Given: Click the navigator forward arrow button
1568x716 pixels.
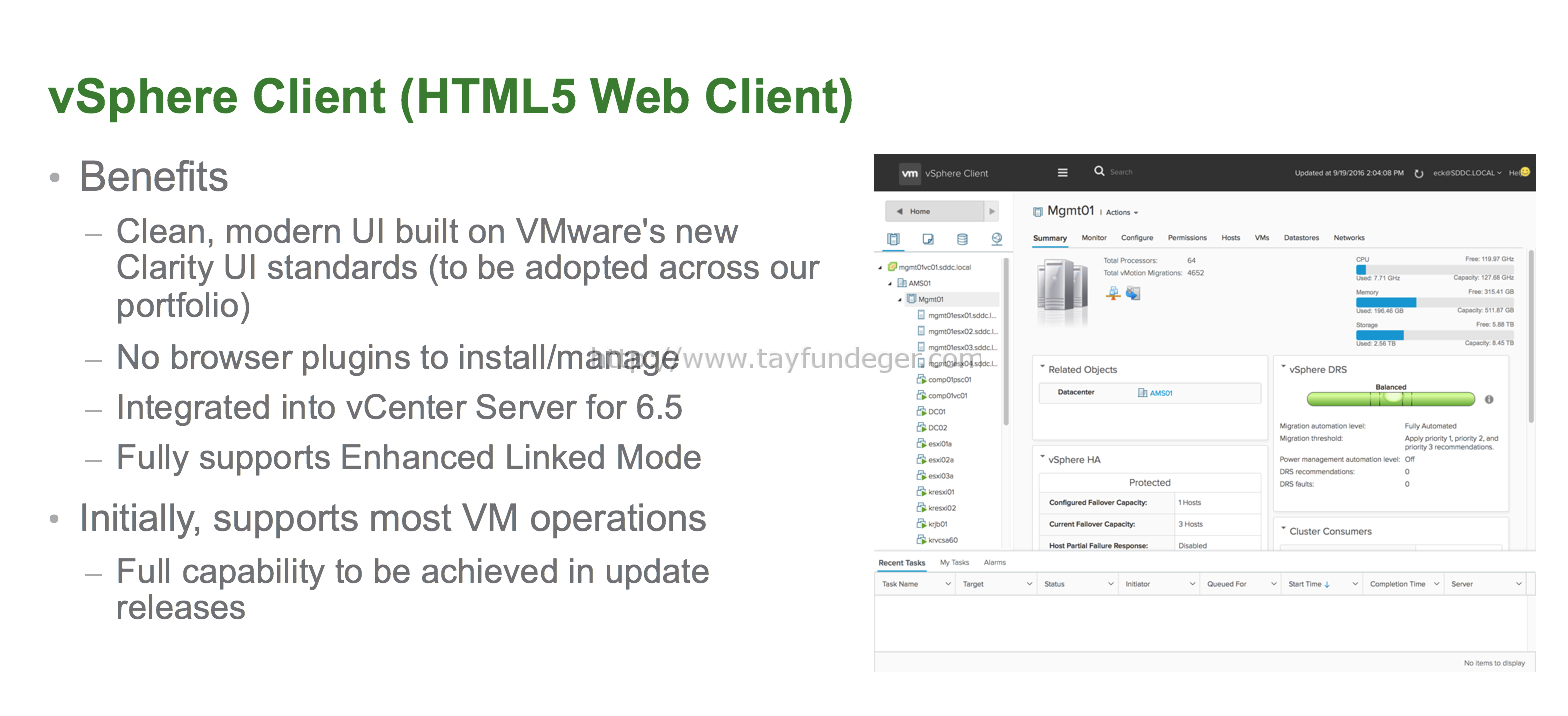Looking at the screenshot, I should coord(991,211).
